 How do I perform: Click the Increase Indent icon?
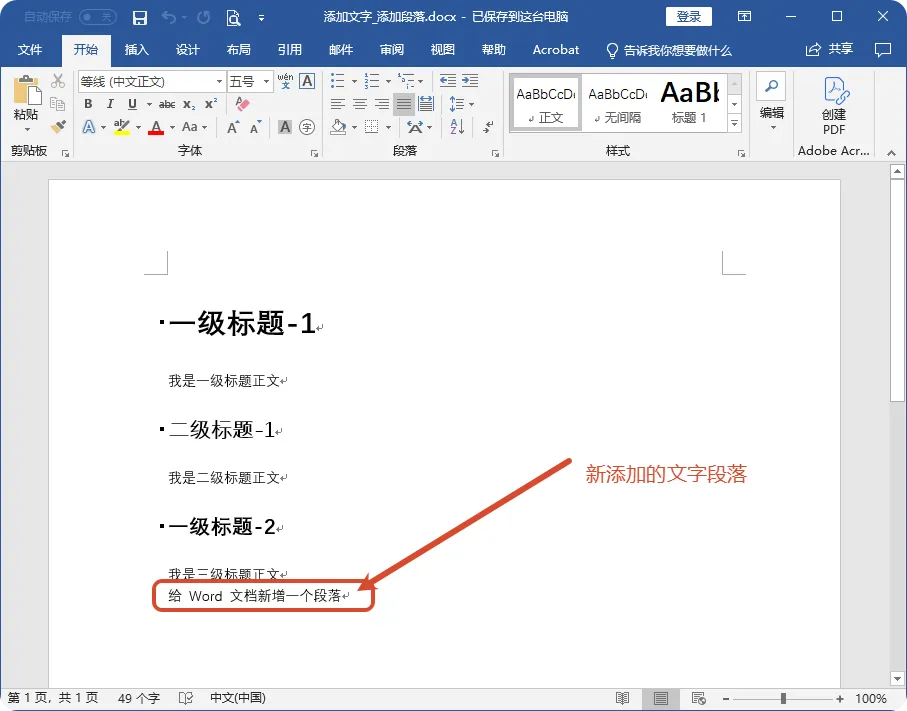(470, 81)
